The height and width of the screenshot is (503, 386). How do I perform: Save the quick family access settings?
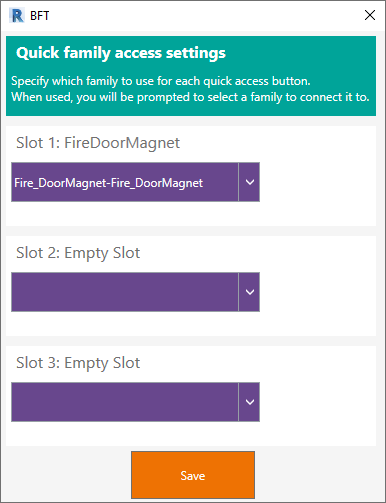point(193,475)
